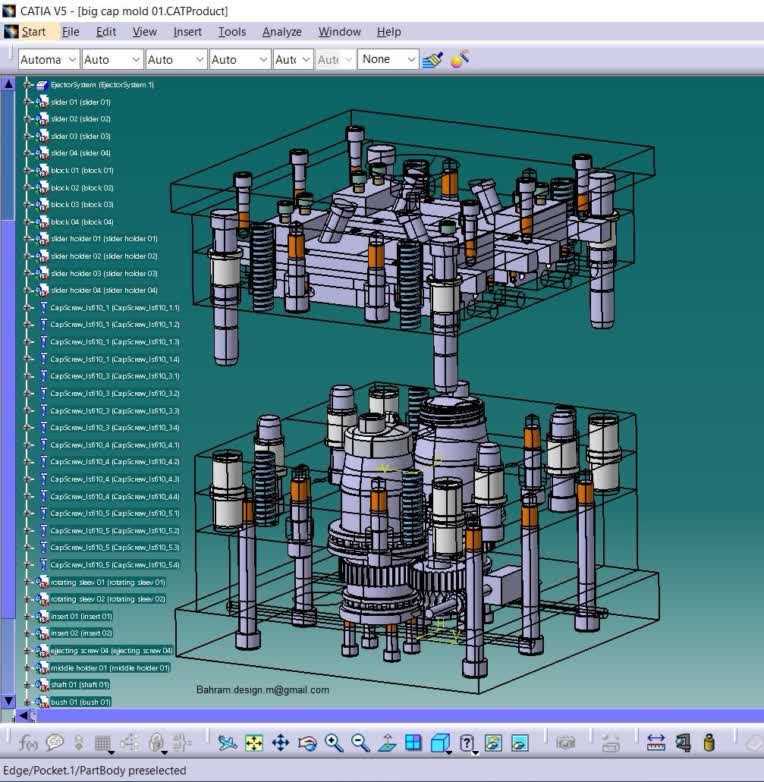
Task: Expand the rotating sleev 01 node
Action: (27, 582)
